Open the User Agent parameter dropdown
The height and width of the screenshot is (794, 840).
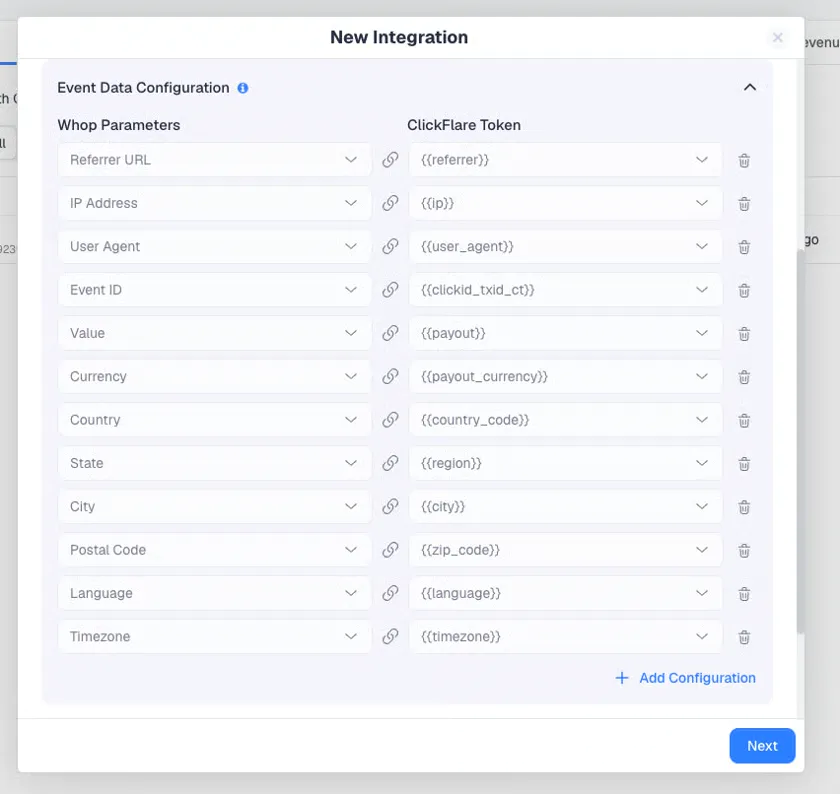click(x=214, y=246)
